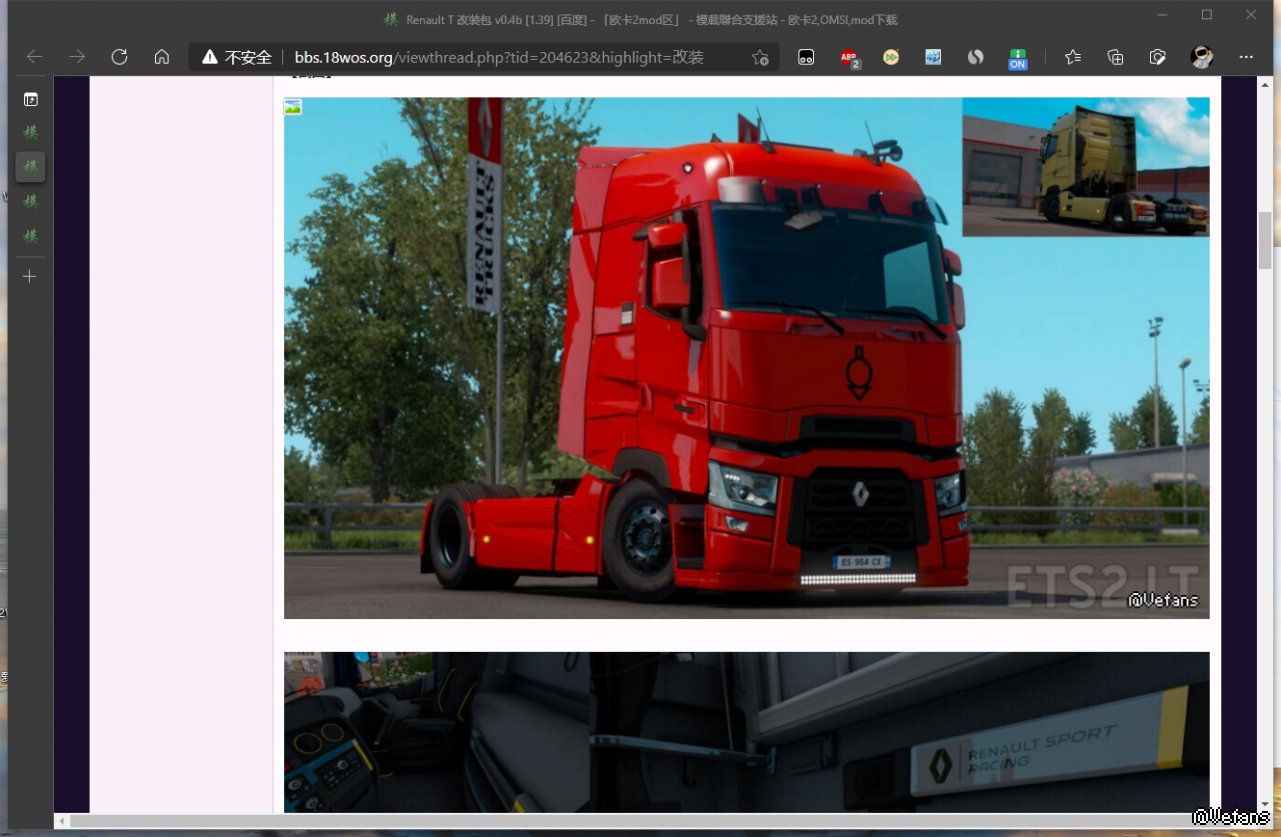This screenshot has width=1281, height=837.
Task: Open the Favorites list icon in toolbar
Action: click(1073, 57)
